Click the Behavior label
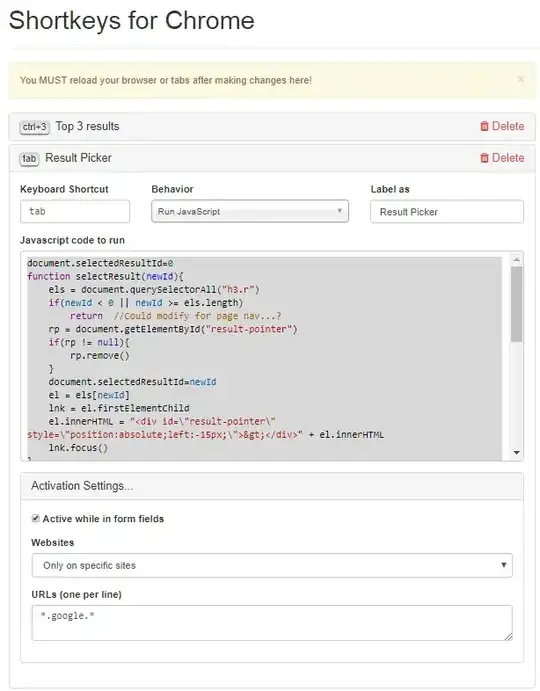This screenshot has width=540, height=691. pos(172,189)
